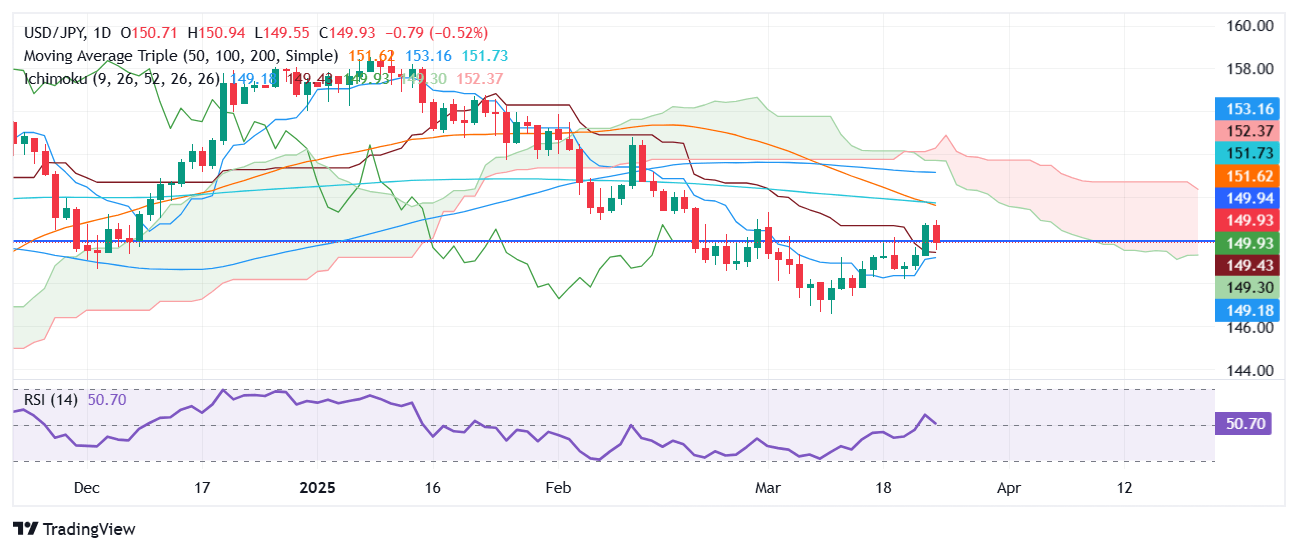Viewport: 1298px width, 552px height.
Task: Select the Apr date on time axis
Action: (1009, 488)
